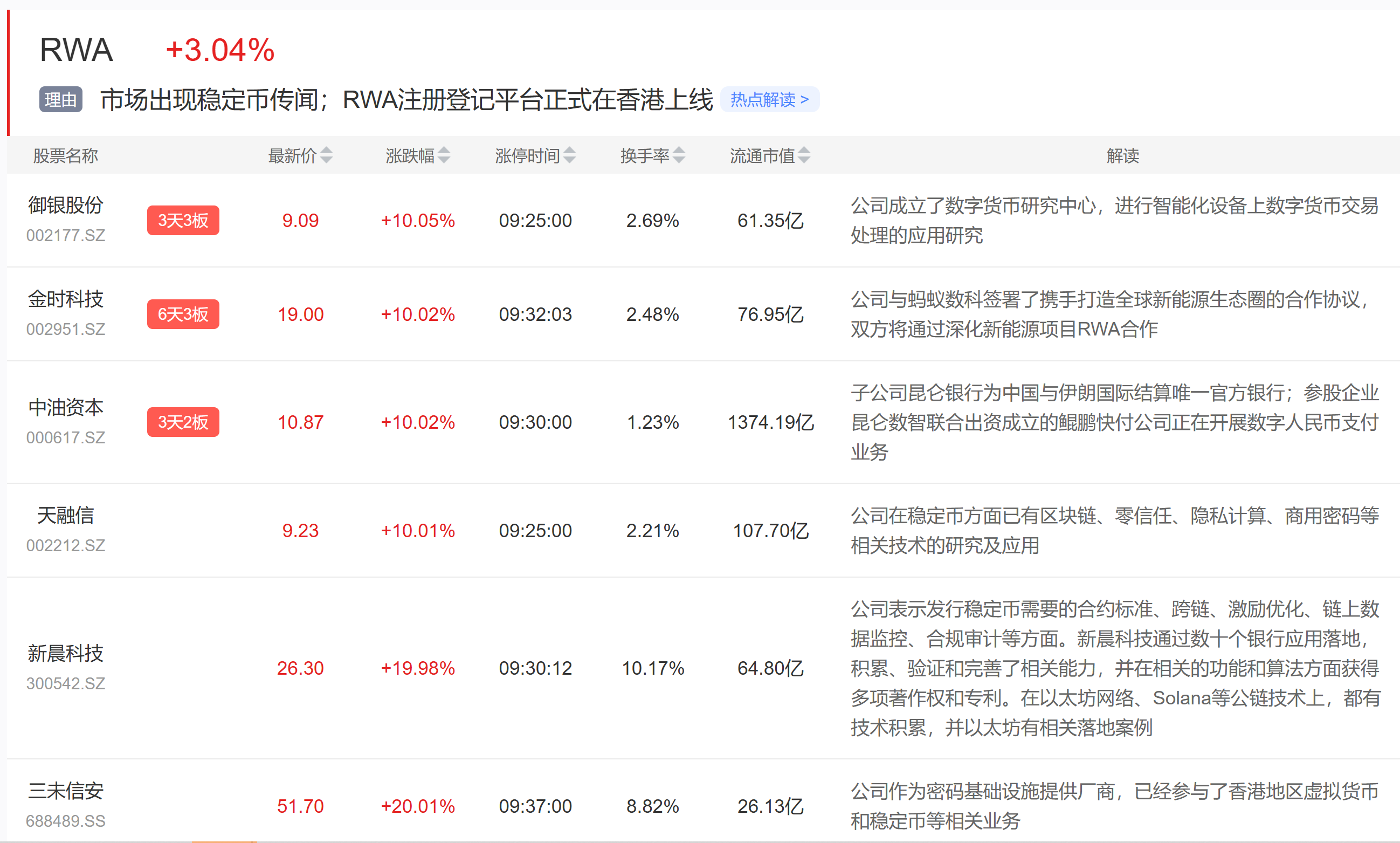Click market cap 64.80亿
The image size is (1400, 843).
coord(770,668)
